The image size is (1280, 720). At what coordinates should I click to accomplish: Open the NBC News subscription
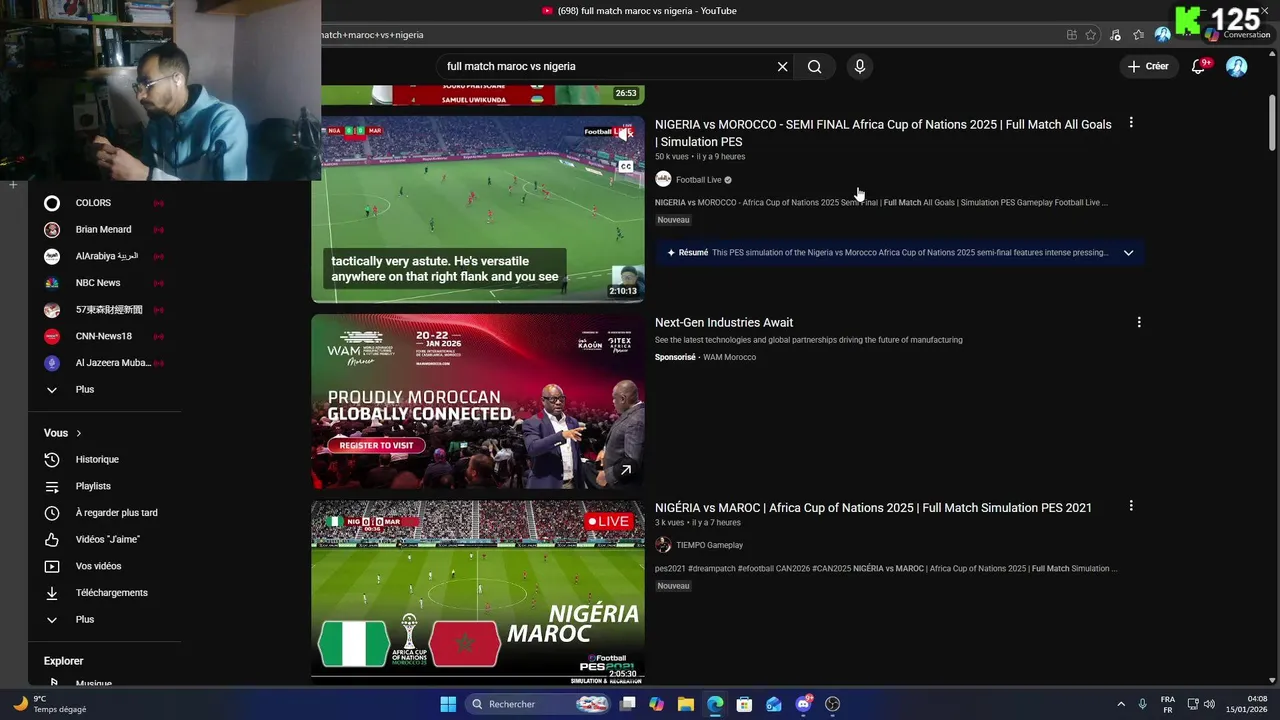(104, 283)
